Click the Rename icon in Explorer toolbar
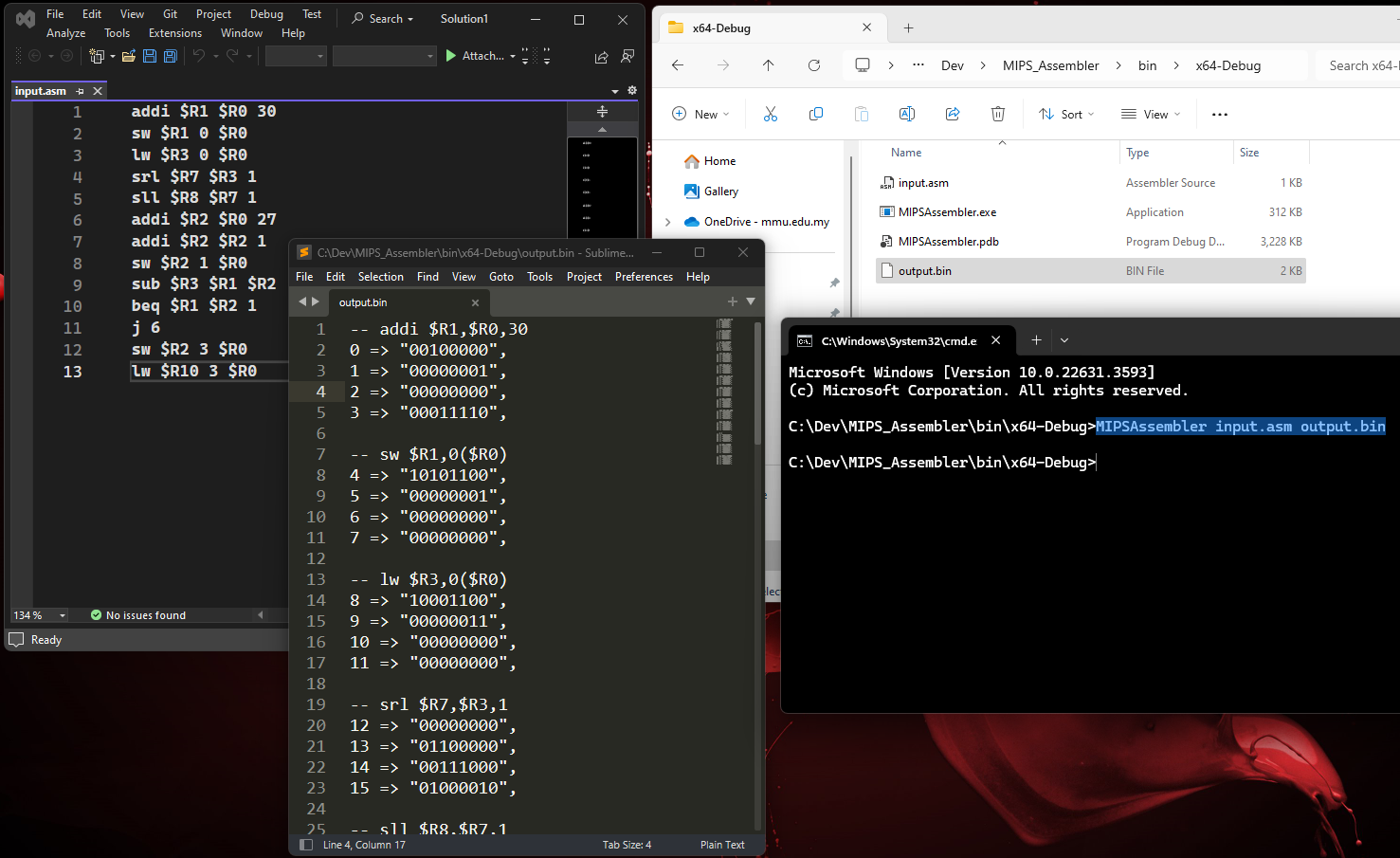 coord(906,114)
